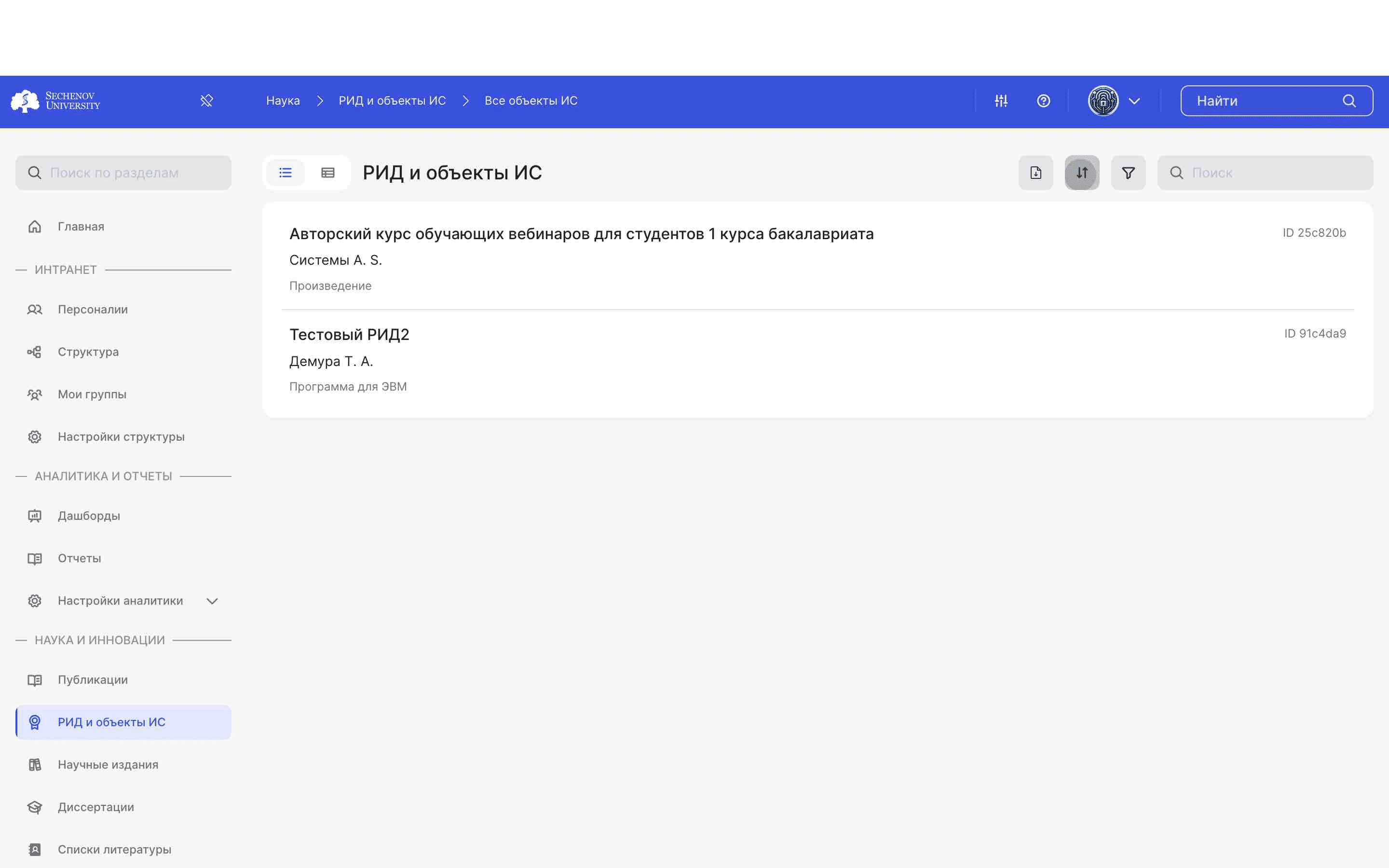Open the Тестовый РИД2 entry
Image resolution: width=1389 pixels, height=868 pixels.
click(349, 335)
